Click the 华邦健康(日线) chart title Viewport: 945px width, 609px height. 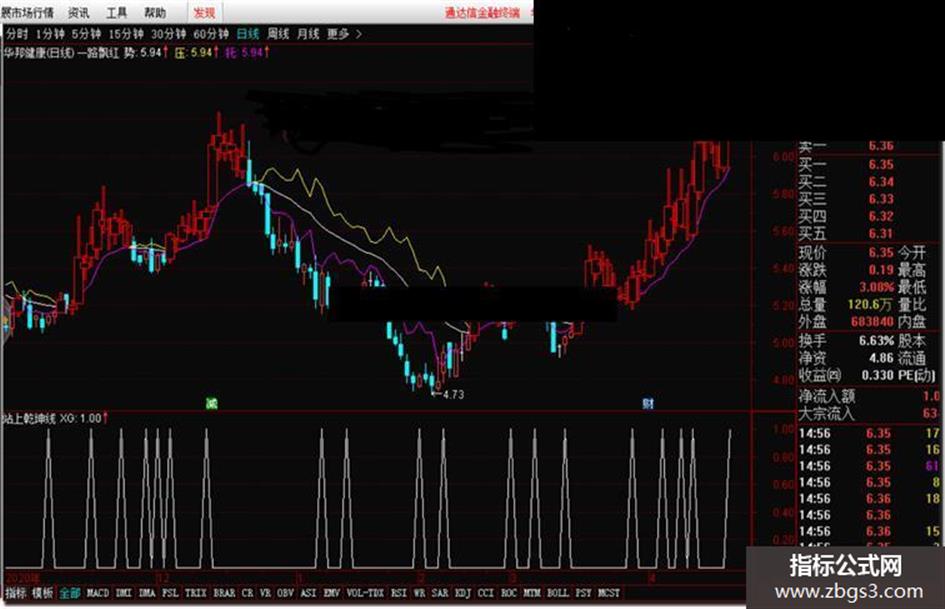point(39,53)
